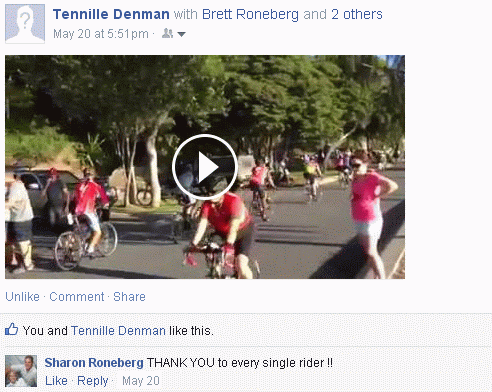Open Tennille Denman's profile from post header
Screen dimensions: 492x392
coord(111,14)
